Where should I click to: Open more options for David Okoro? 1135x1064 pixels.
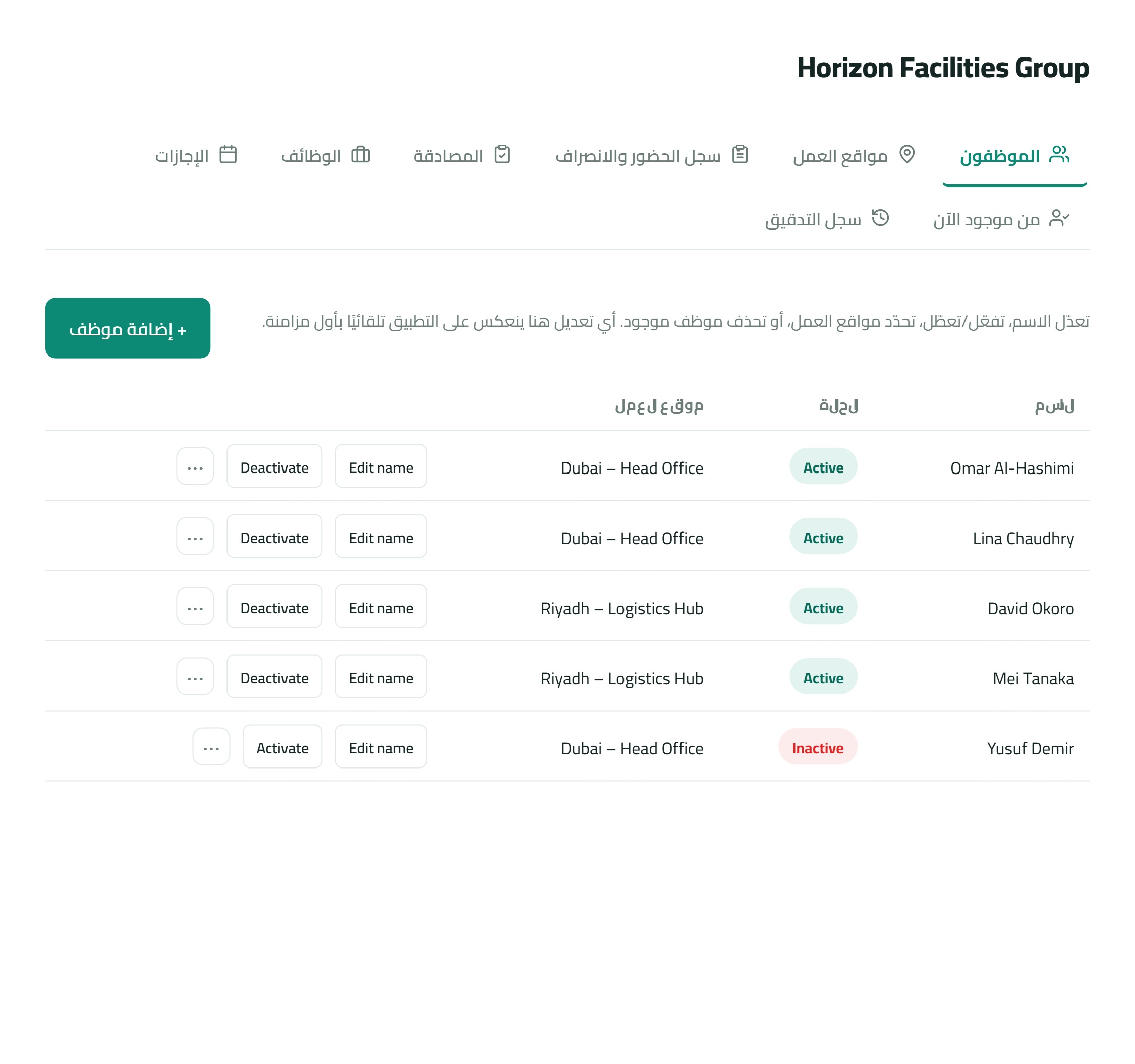coord(195,607)
